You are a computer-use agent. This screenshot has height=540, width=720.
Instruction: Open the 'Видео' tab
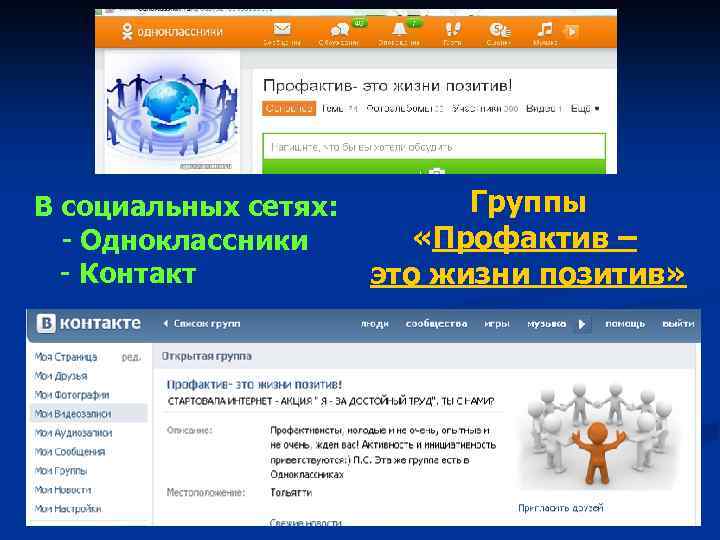pyautogui.click(x=544, y=108)
